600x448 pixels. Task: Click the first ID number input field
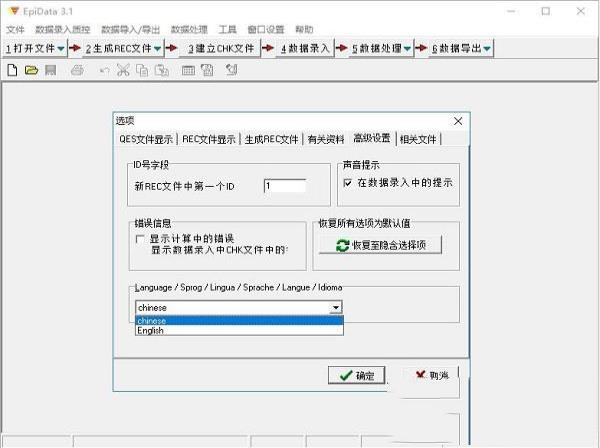(x=285, y=186)
